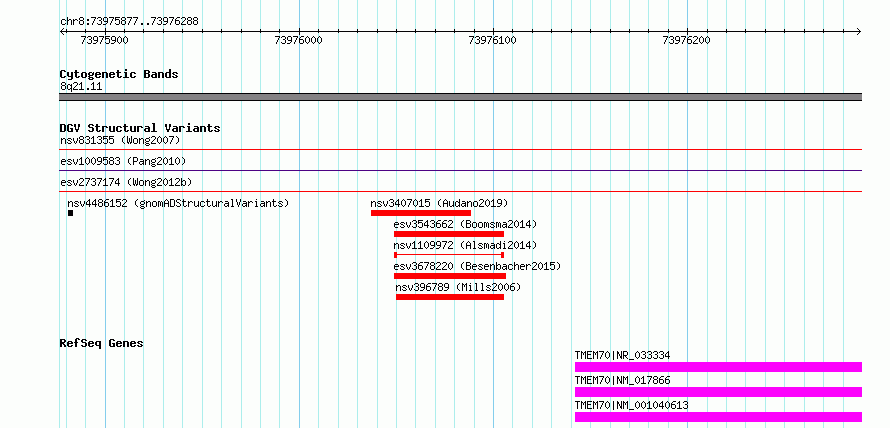Click the TMEM70|NM_001040613 gene label
Screen dimensions: 890x428
coord(632,405)
